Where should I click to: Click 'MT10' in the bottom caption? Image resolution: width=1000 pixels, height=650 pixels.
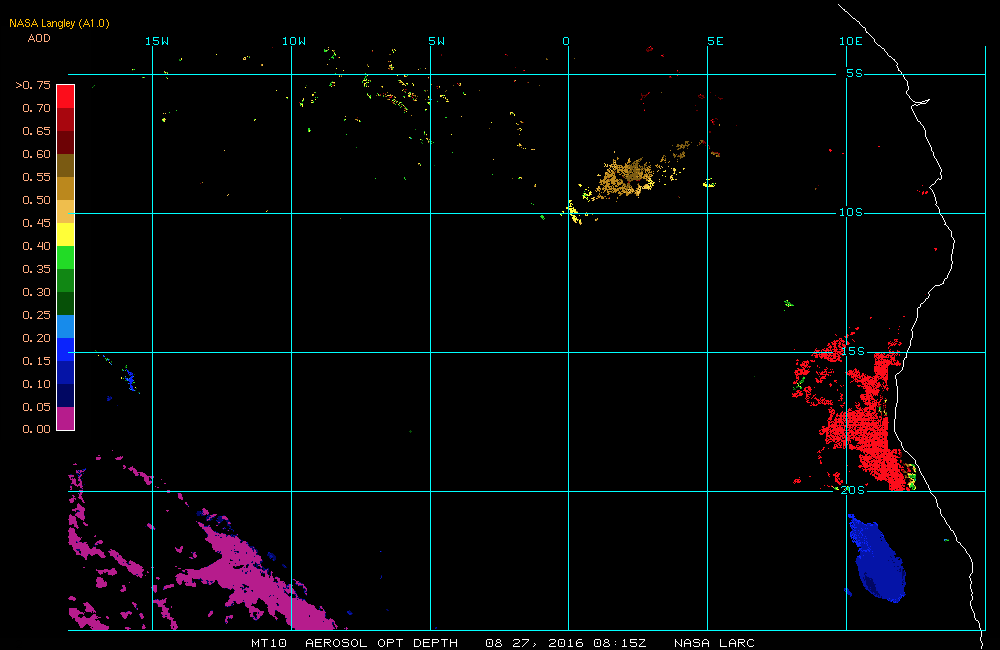point(268,643)
